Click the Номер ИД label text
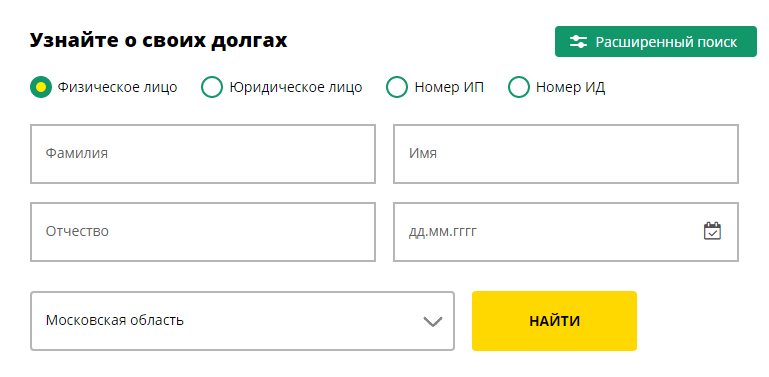769x377 pixels. pyautogui.click(x=570, y=88)
